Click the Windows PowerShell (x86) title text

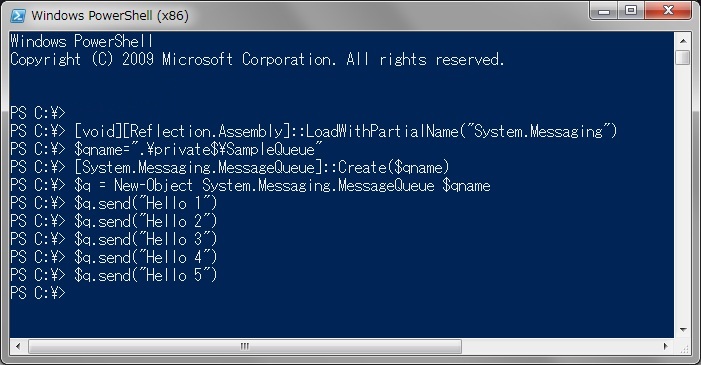click(x=110, y=16)
